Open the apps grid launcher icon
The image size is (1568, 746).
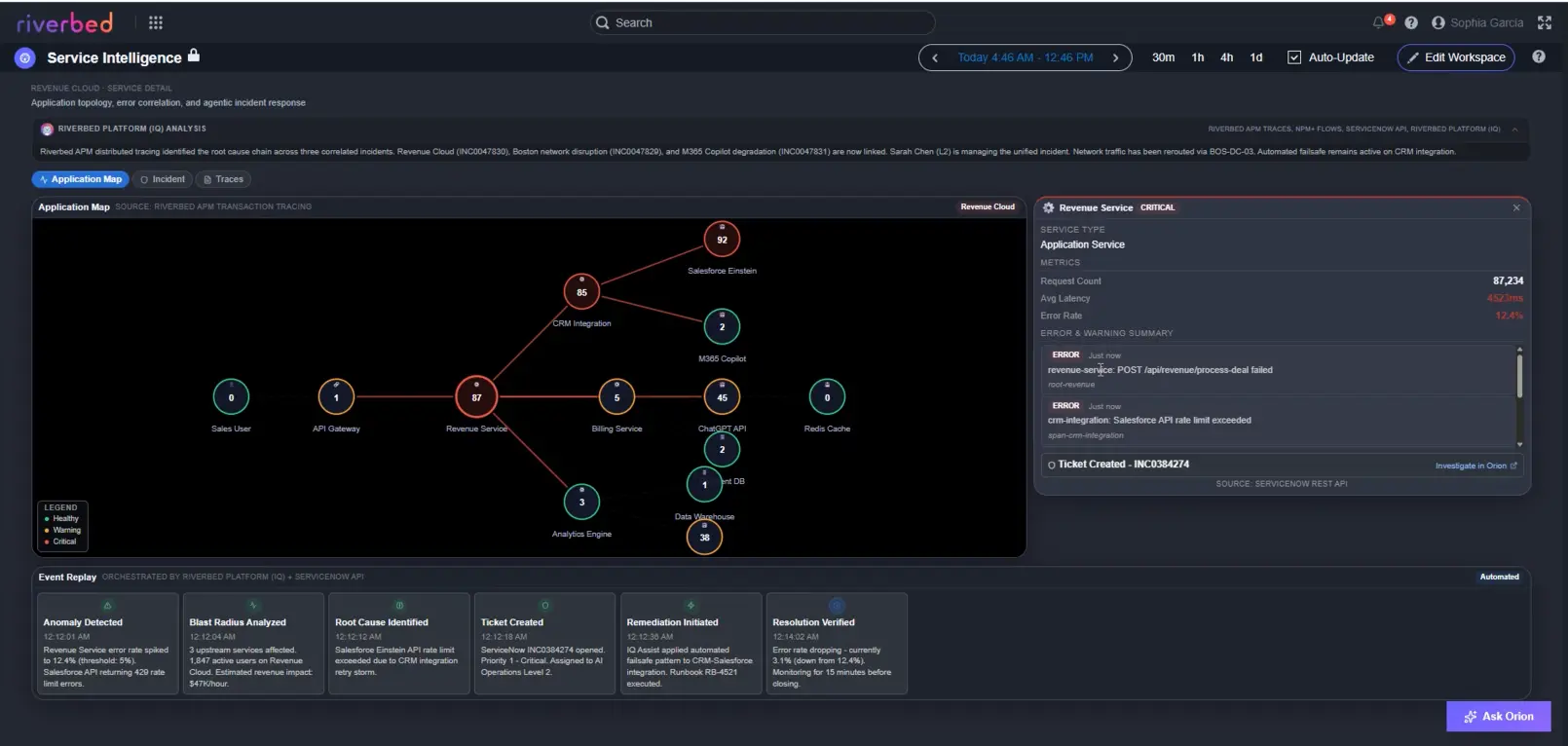tap(156, 22)
